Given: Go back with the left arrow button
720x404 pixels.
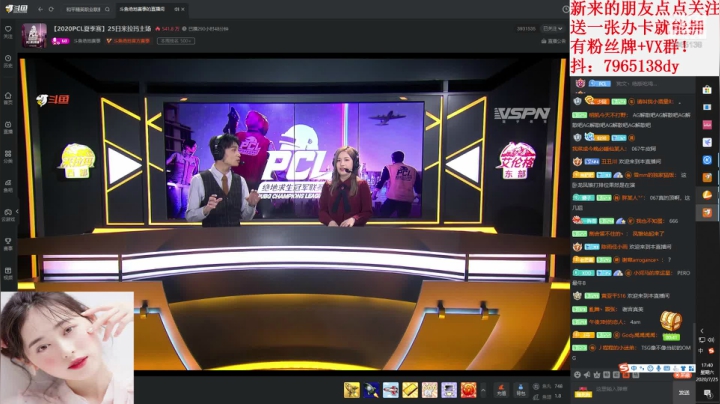Looking at the screenshot, I should pos(40,9).
